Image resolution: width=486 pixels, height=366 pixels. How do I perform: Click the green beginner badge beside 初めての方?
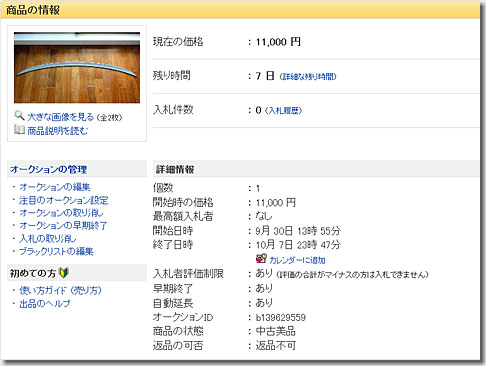pyautogui.click(x=63, y=273)
